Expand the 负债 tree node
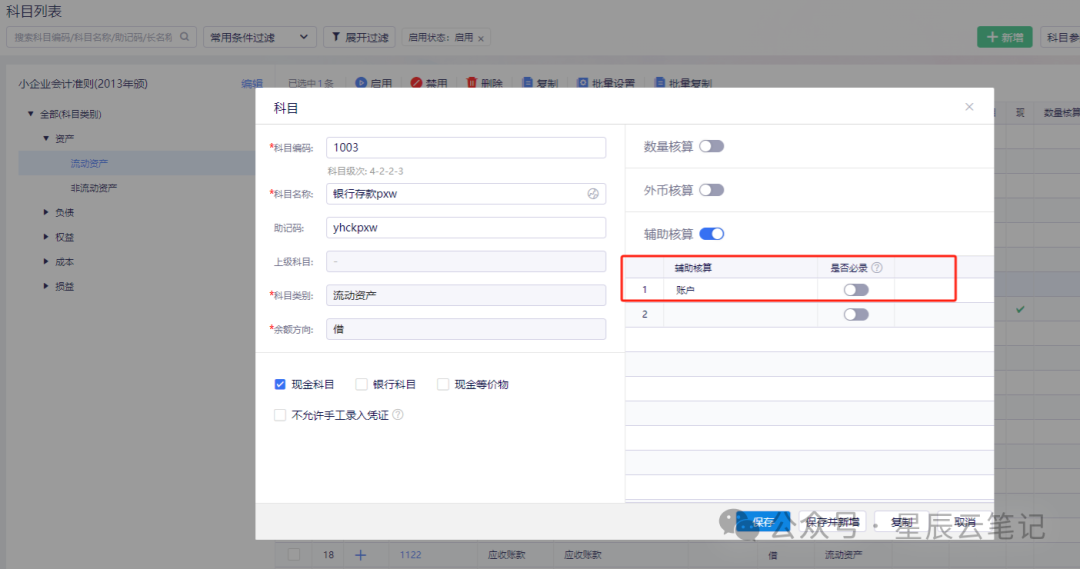Screen dimensions: 1080x569 coord(46,212)
